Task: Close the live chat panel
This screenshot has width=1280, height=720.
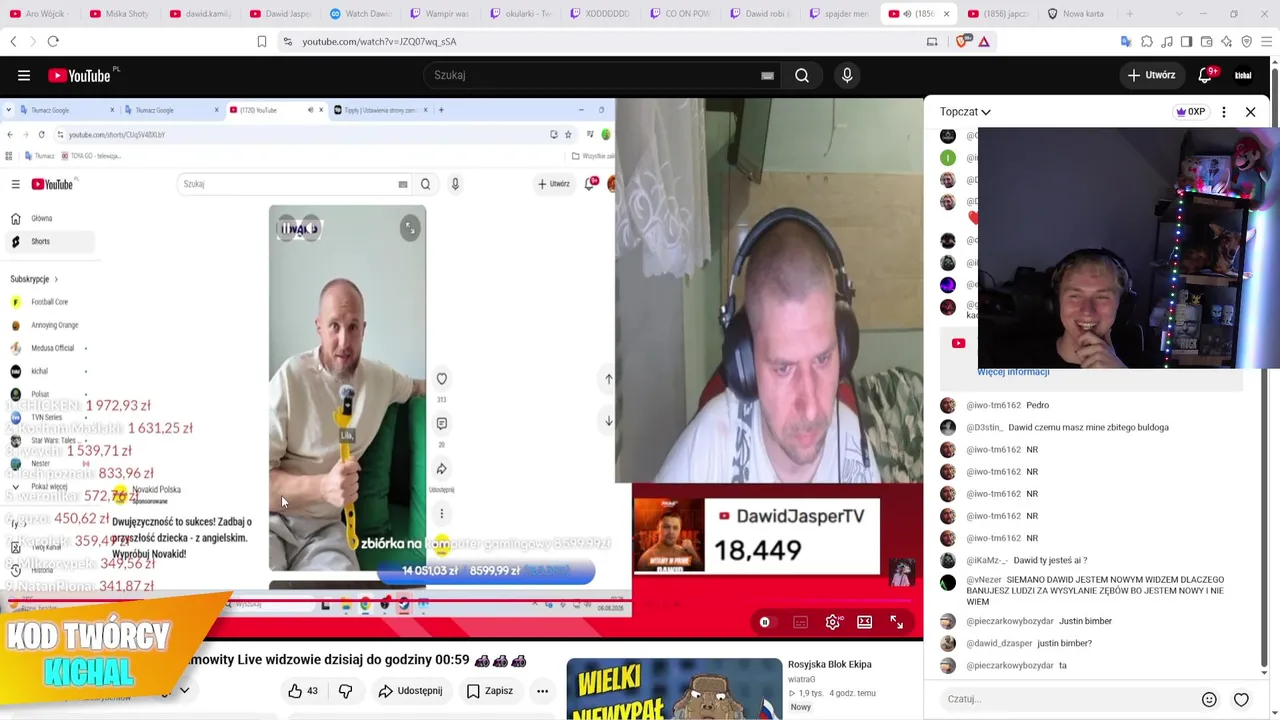Action: (x=1250, y=112)
